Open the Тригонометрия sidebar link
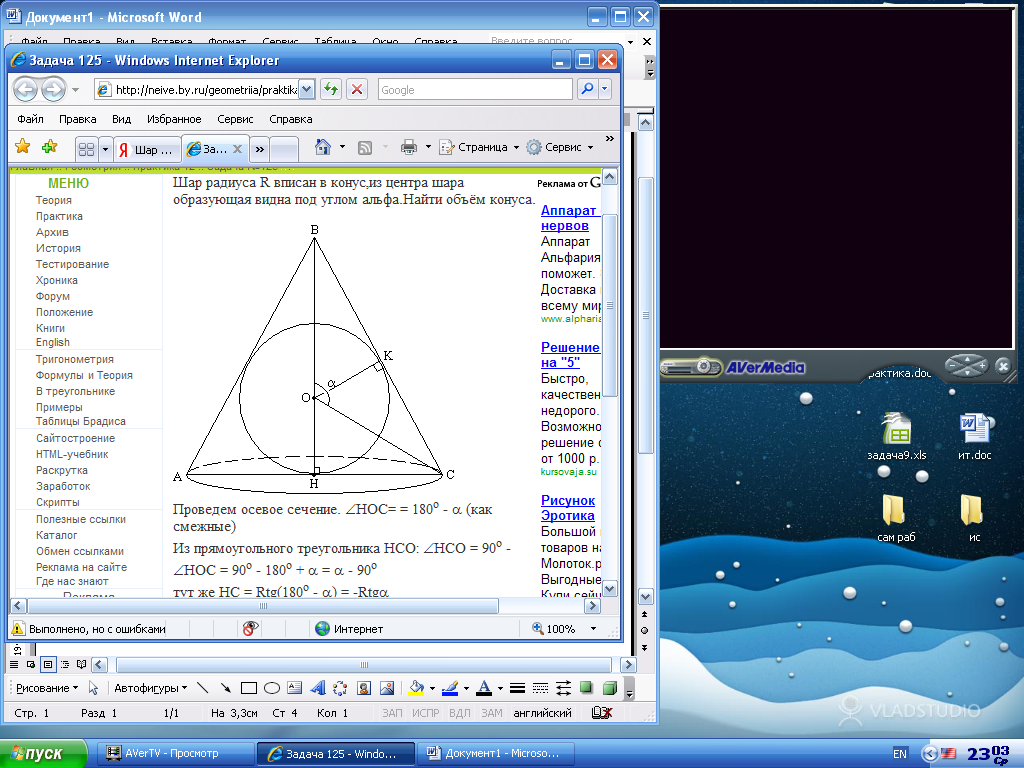The height and width of the screenshot is (768, 1024). (75, 359)
